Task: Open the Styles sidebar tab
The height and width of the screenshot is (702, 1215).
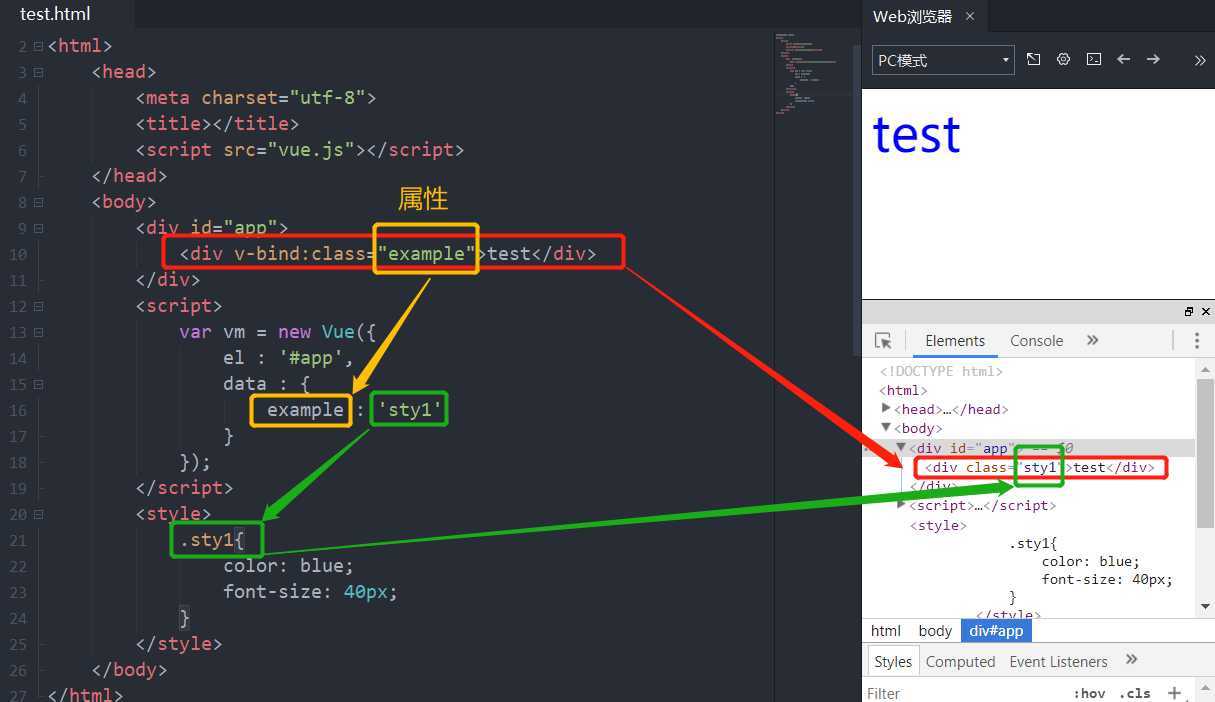Action: click(x=892, y=661)
